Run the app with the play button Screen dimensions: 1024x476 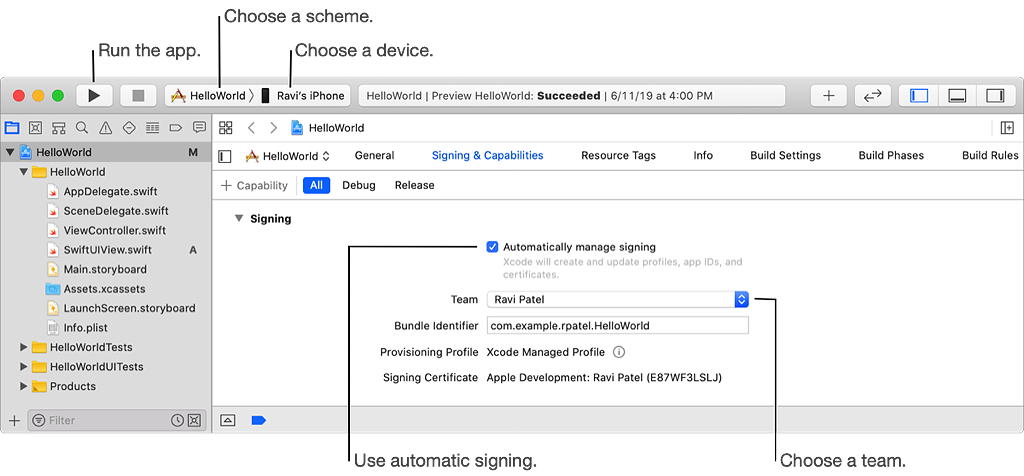click(94, 95)
